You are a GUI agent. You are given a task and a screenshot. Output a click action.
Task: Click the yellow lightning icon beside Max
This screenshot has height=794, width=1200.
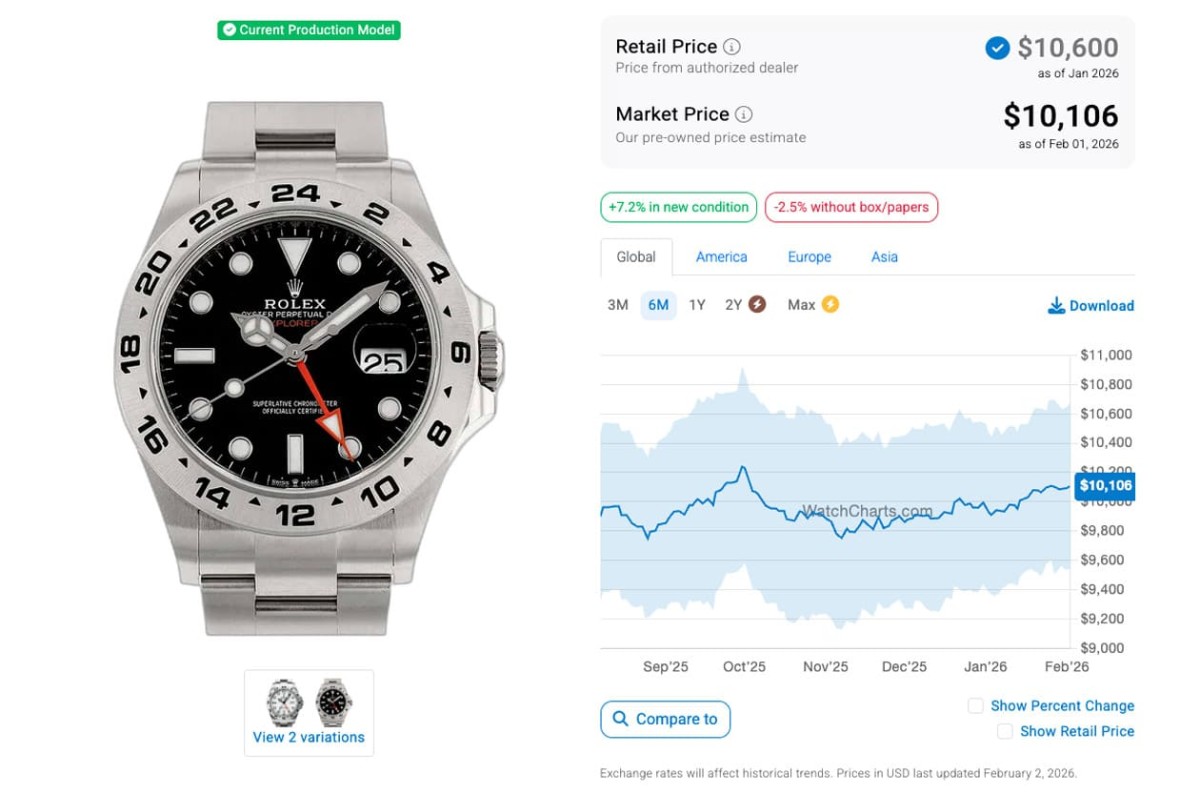[829, 305]
